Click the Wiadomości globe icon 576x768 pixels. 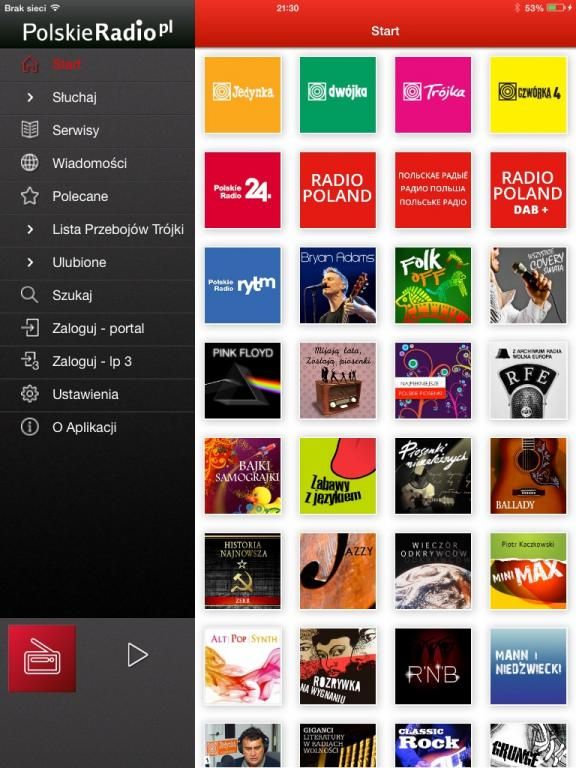pos(30,163)
